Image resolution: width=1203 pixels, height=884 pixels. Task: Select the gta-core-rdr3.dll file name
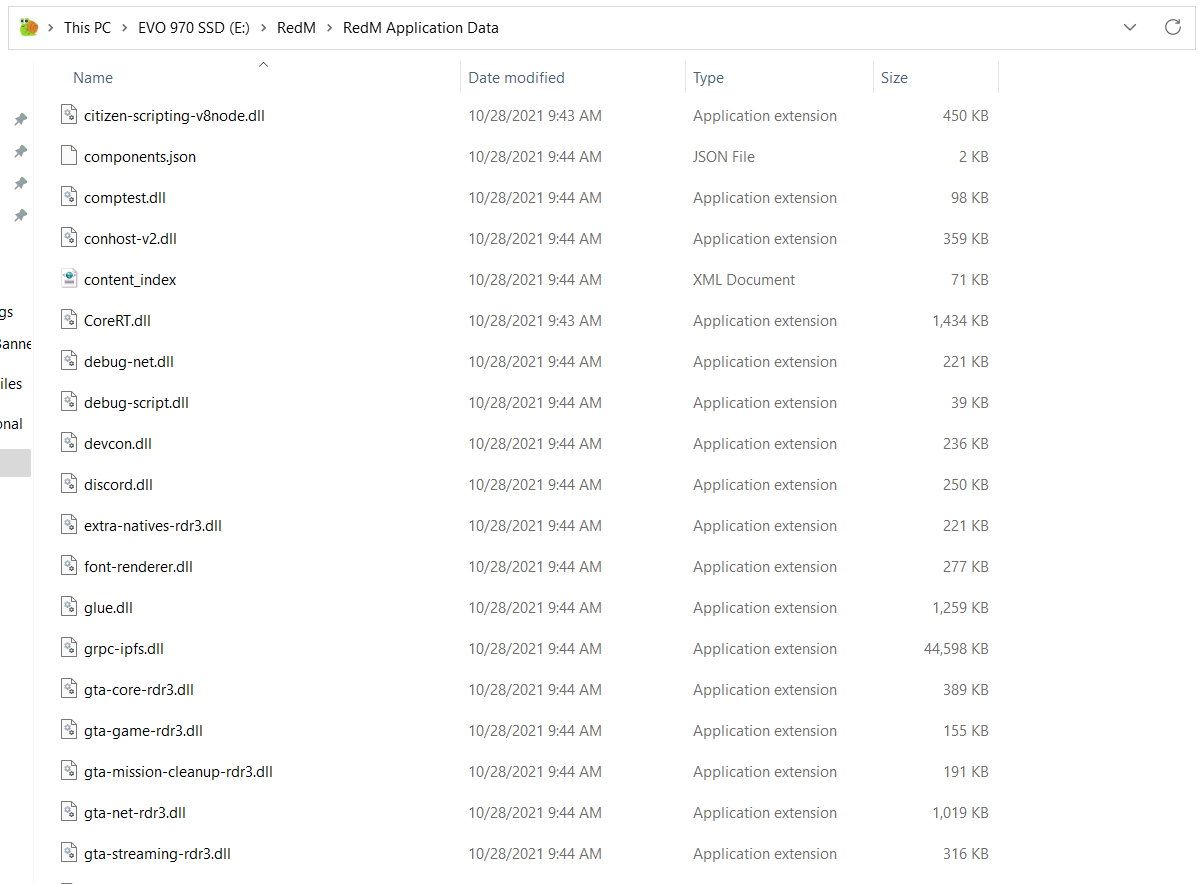pos(139,689)
